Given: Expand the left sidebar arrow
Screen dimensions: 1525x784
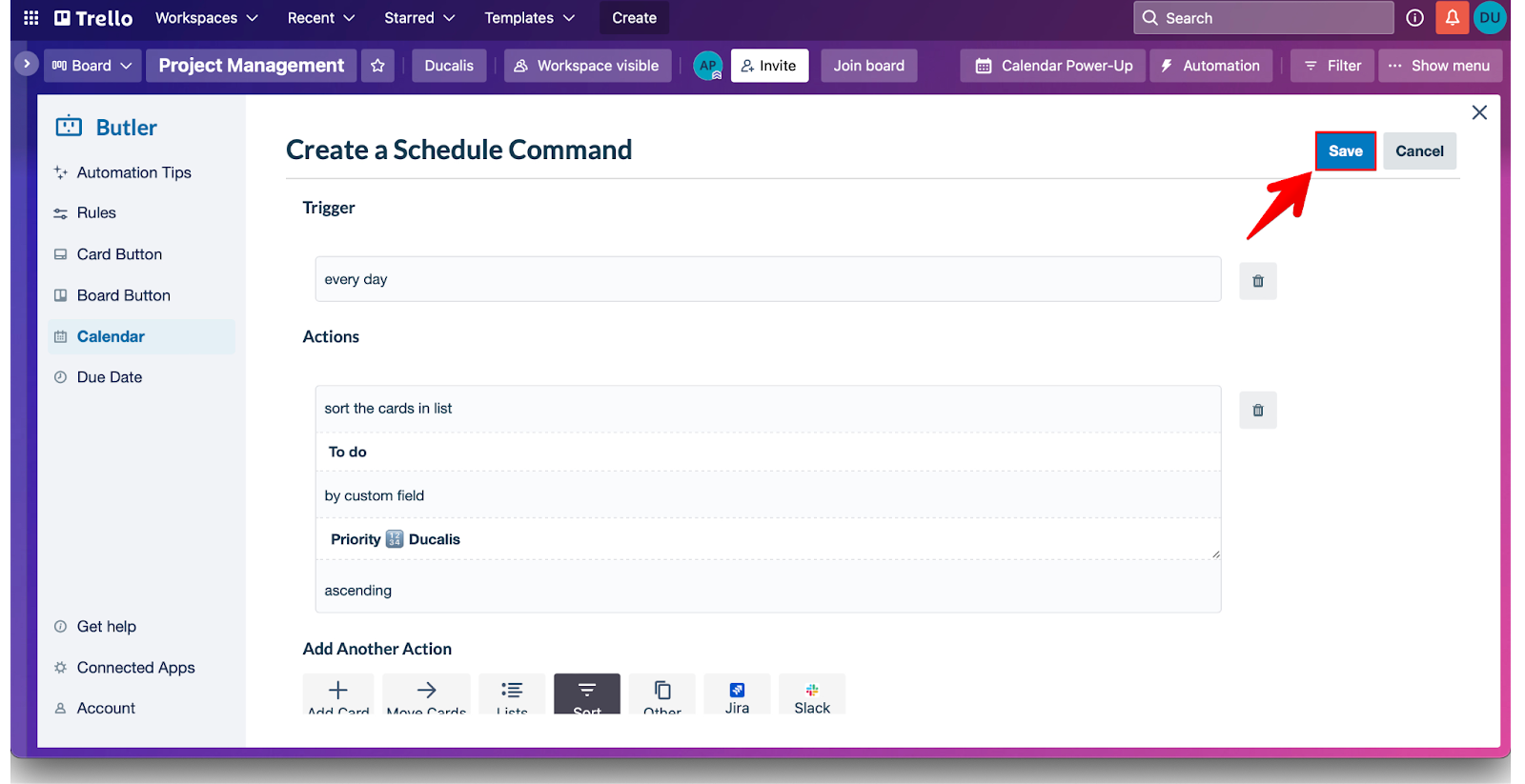Looking at the screenshot, I should 27,64.
